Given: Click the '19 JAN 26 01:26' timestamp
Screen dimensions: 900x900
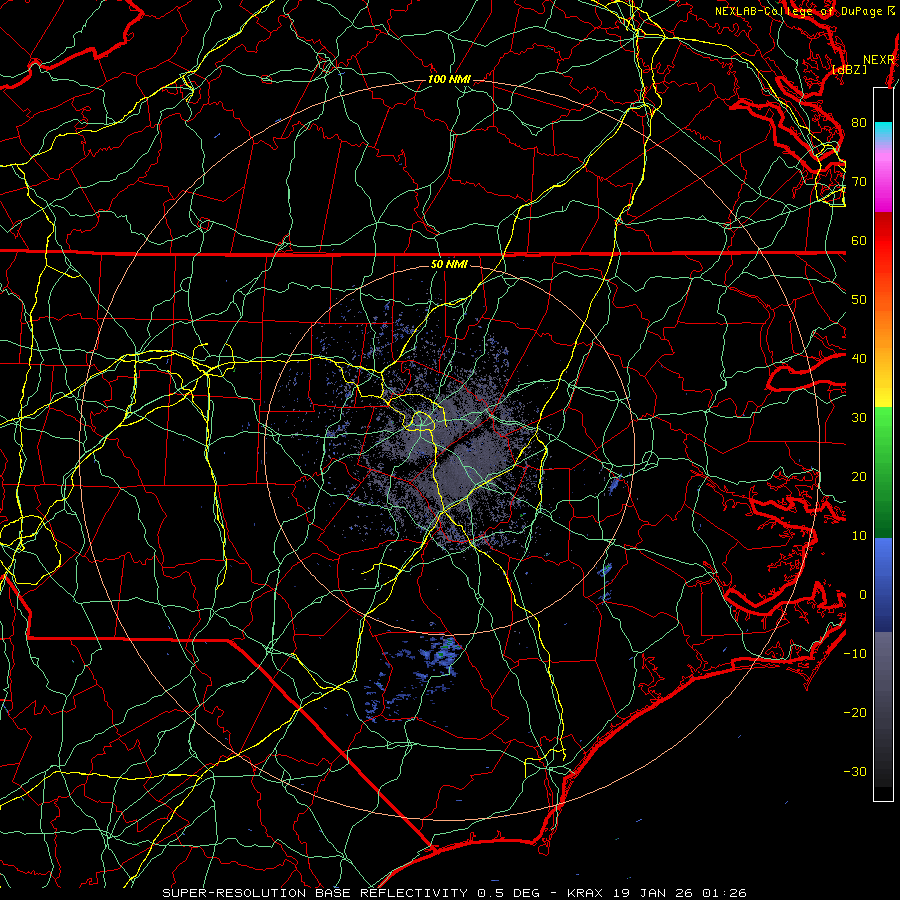Looking at the screenshot, I should 681,893.
